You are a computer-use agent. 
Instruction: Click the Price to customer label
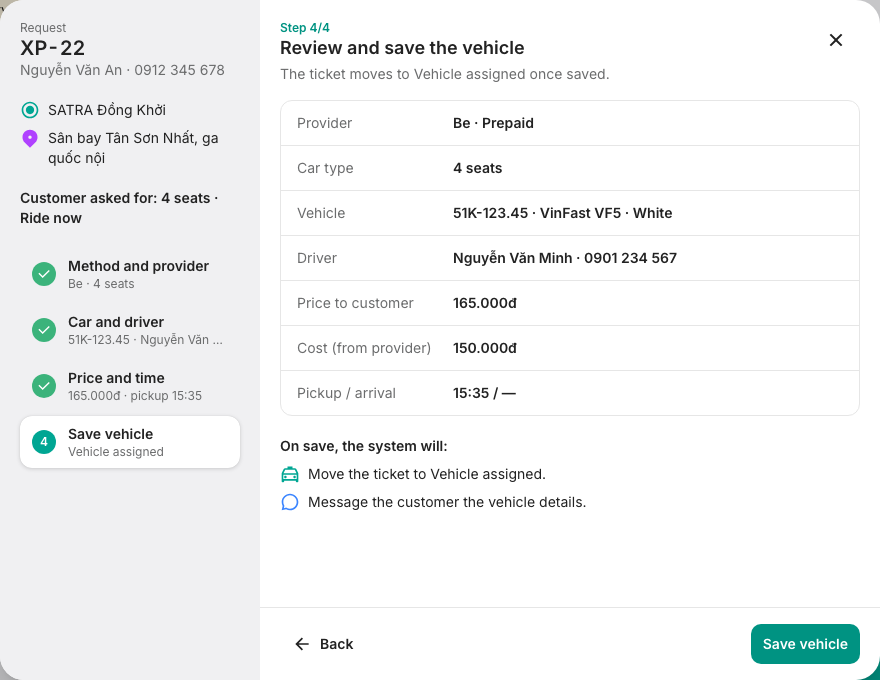click(355, 303)
